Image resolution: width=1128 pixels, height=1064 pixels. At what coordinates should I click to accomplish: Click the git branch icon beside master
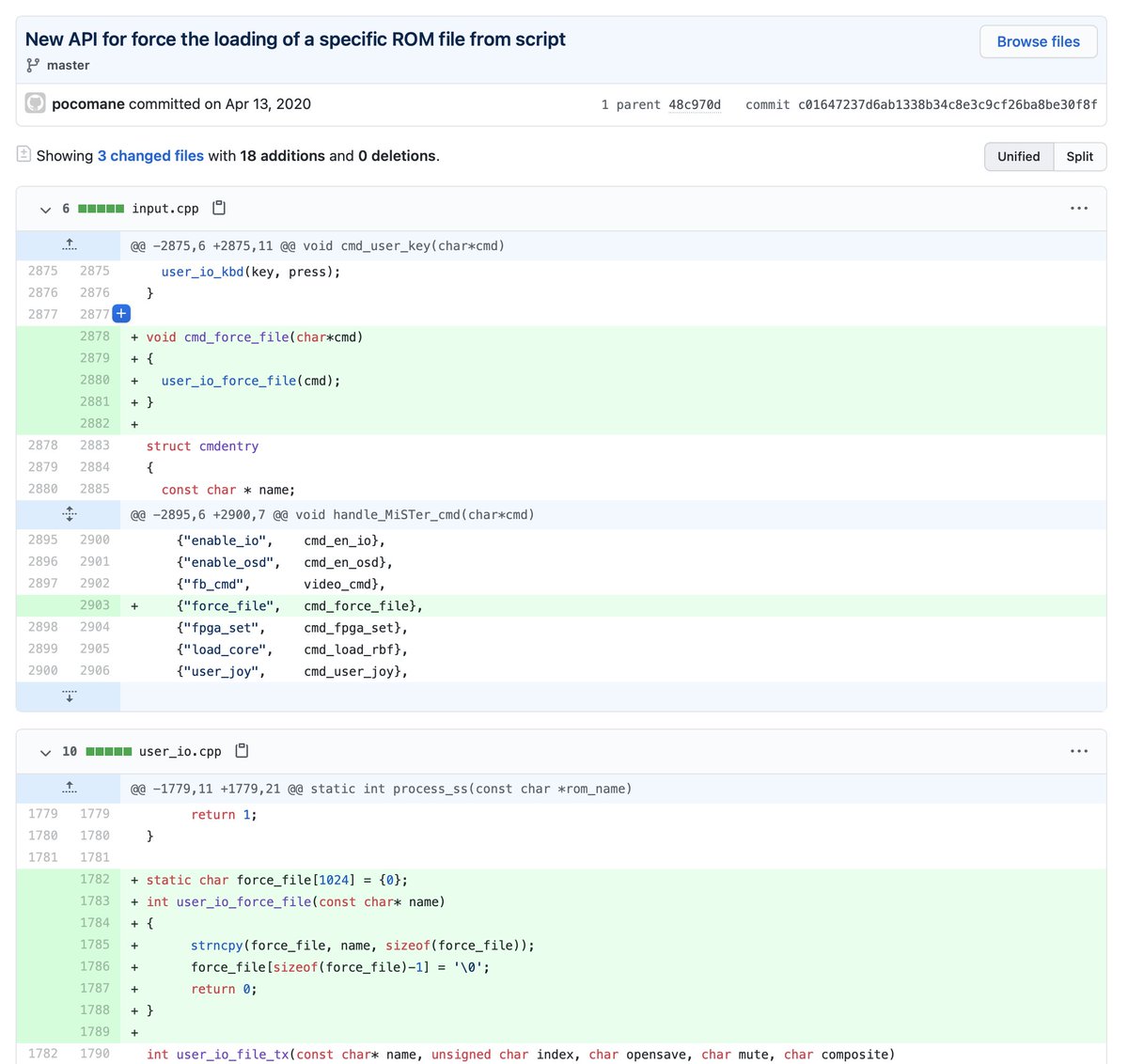point(33,65)
